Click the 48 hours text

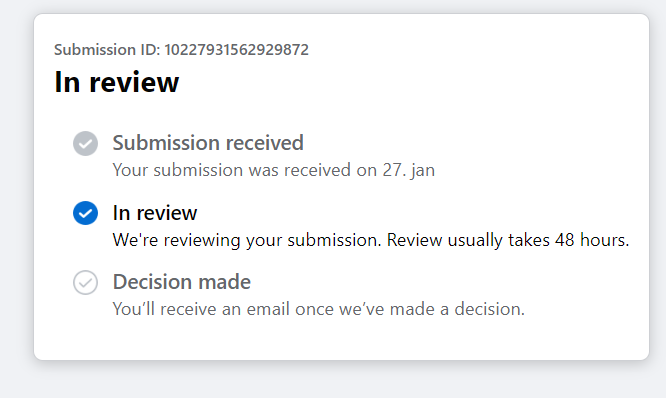(x=592, y=240)
